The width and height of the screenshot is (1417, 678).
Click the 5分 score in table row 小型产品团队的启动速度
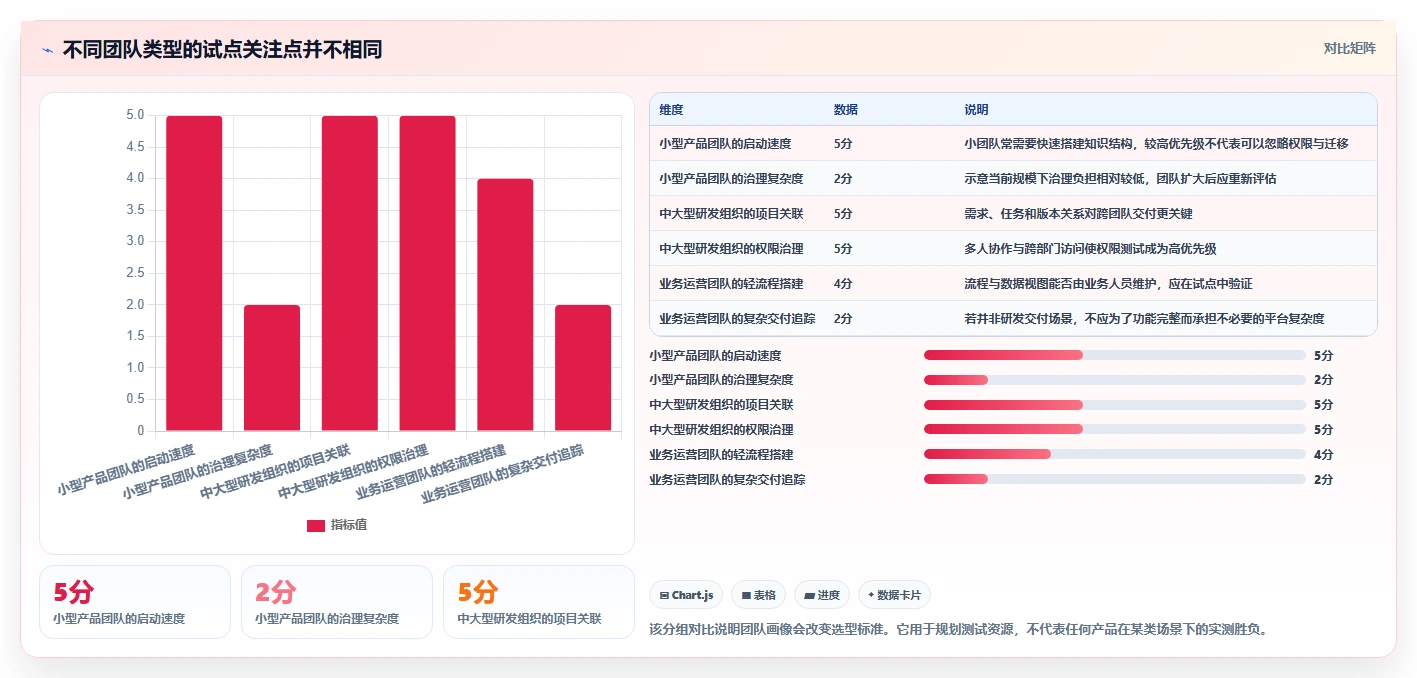[843, 144]
